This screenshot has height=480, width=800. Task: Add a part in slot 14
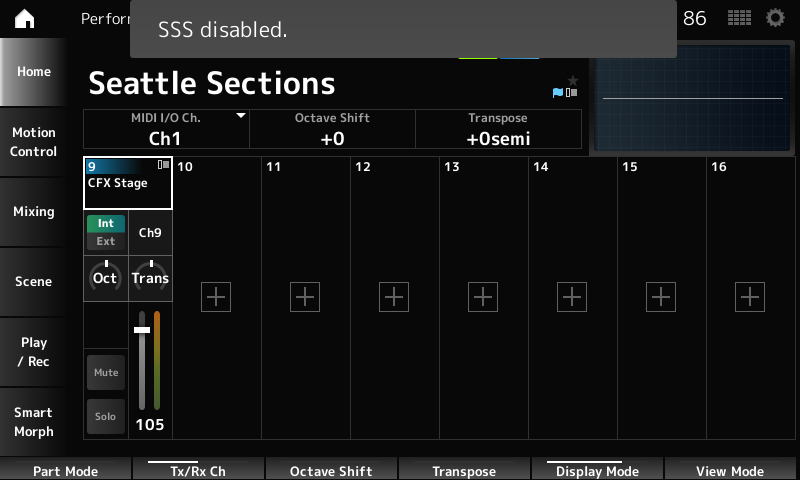(x=572, y=296)
